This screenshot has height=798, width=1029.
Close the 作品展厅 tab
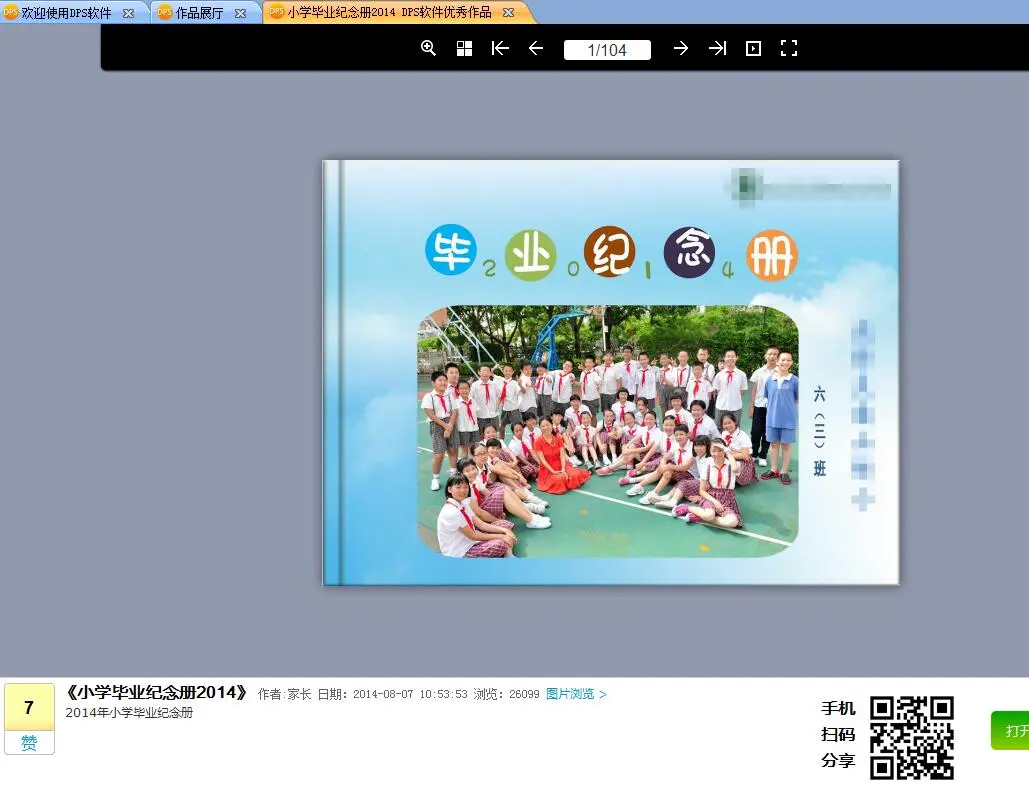pyautogui.click(x=239, y=13)
